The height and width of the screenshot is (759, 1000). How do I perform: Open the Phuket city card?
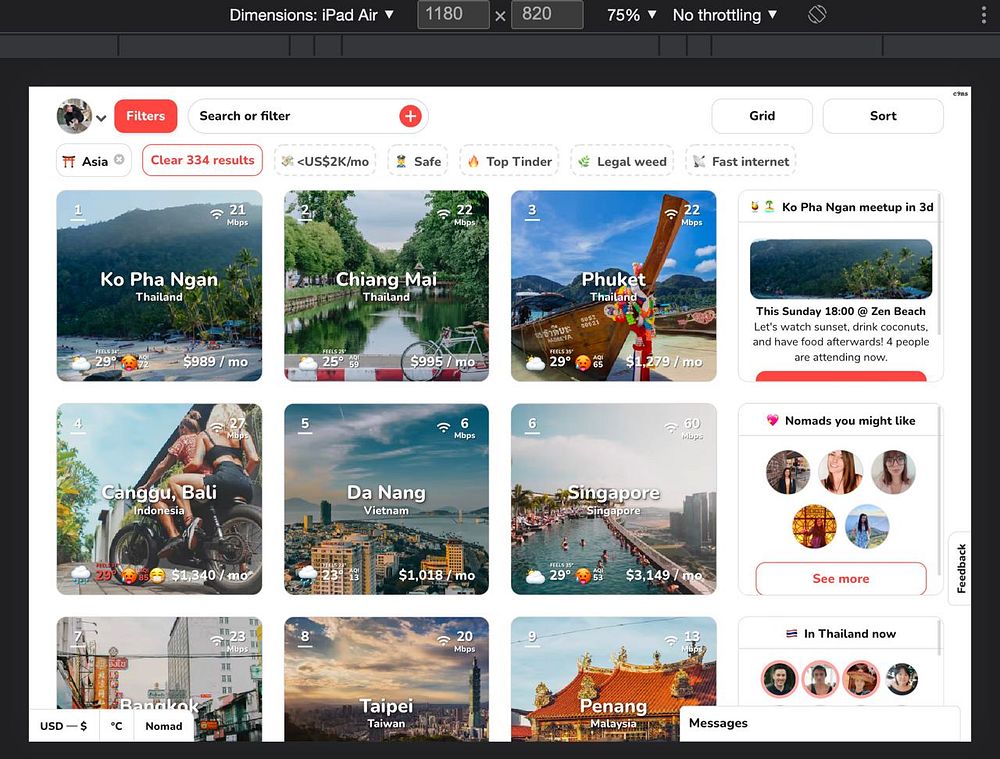tap(614, 286)
